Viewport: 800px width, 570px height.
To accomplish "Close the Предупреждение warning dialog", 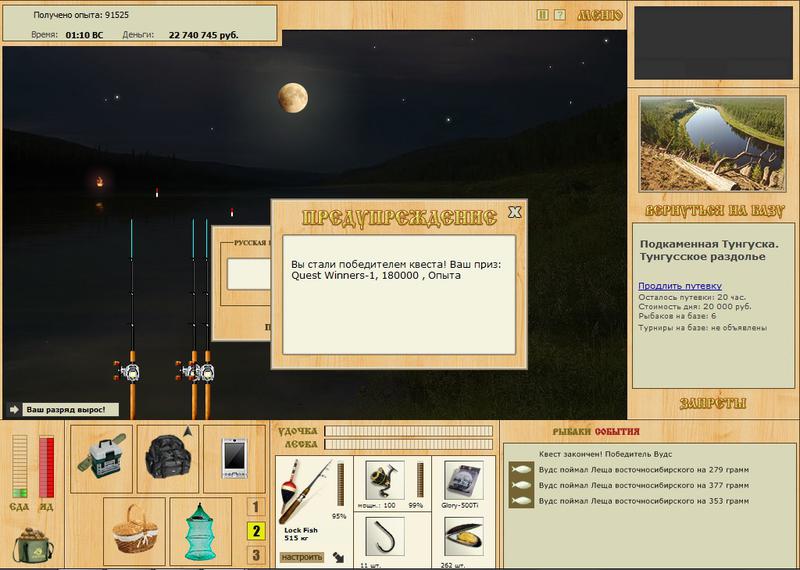I will coord(514,212).
